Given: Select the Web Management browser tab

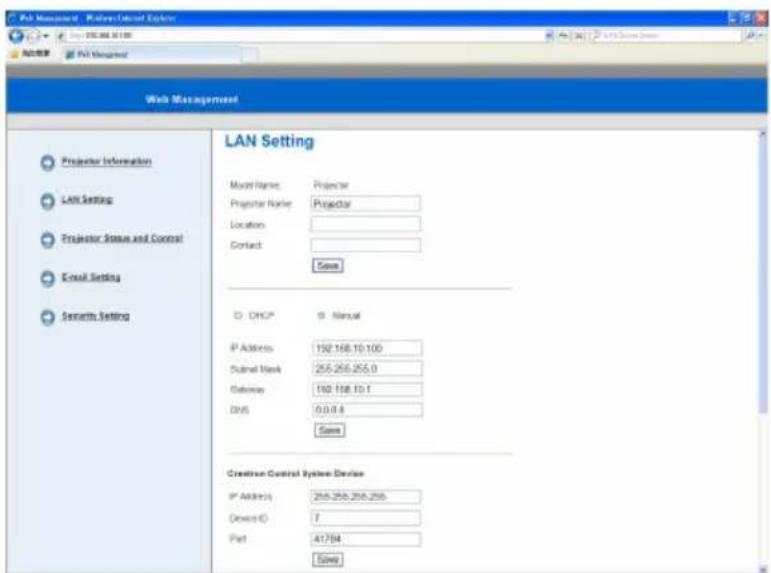Looking at the screenshot, I should [x=151, y=54].
